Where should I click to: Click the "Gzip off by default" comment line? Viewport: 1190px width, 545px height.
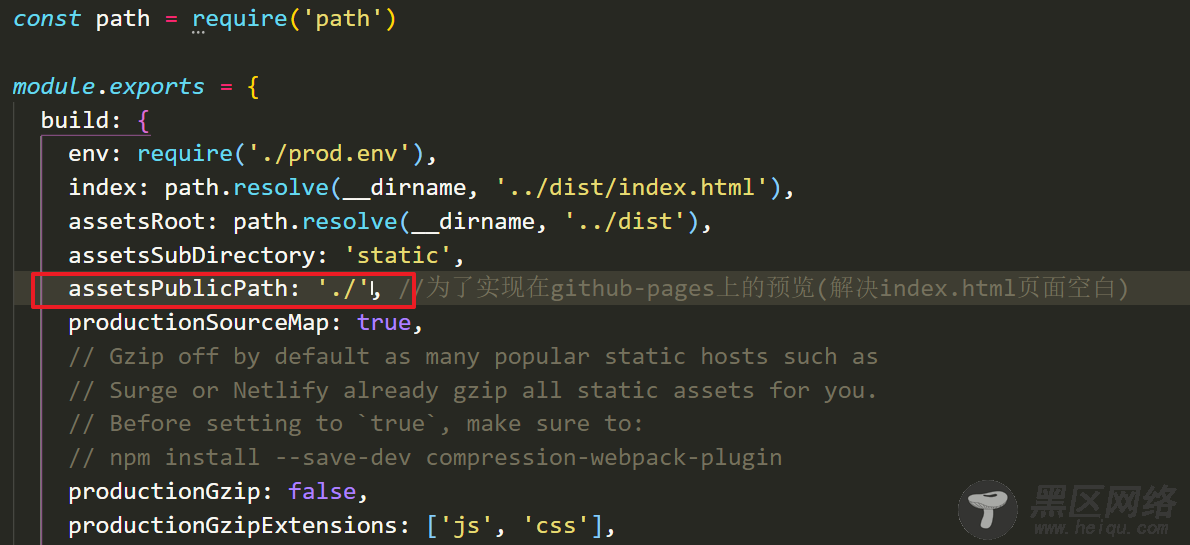473,356
